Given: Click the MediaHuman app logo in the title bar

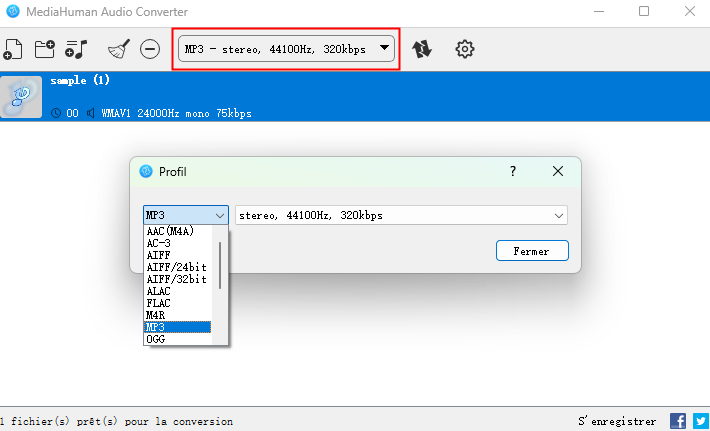Looking at the screenshot, I should click(13, 11).
